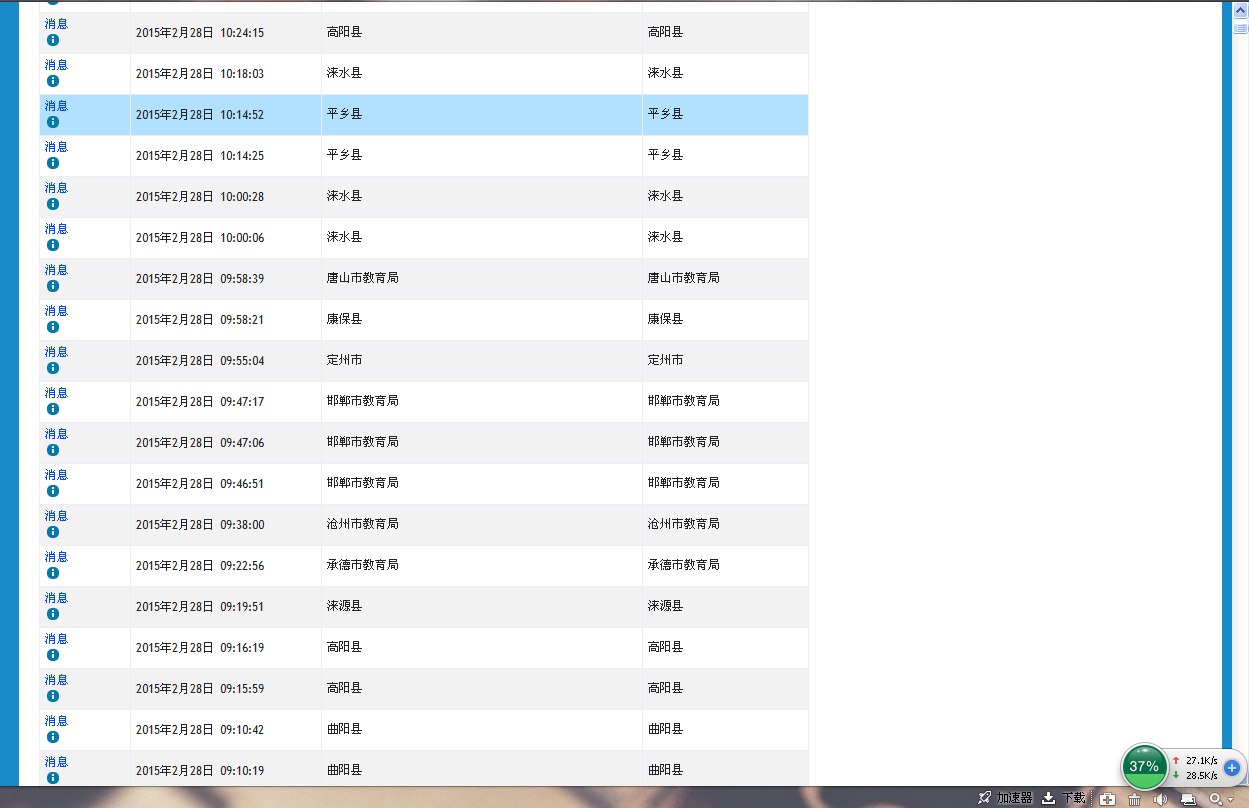Click info icon in the 09:15:59 高阳县 row
This screenshot has height=808, width=1249.
pos(53,696)
